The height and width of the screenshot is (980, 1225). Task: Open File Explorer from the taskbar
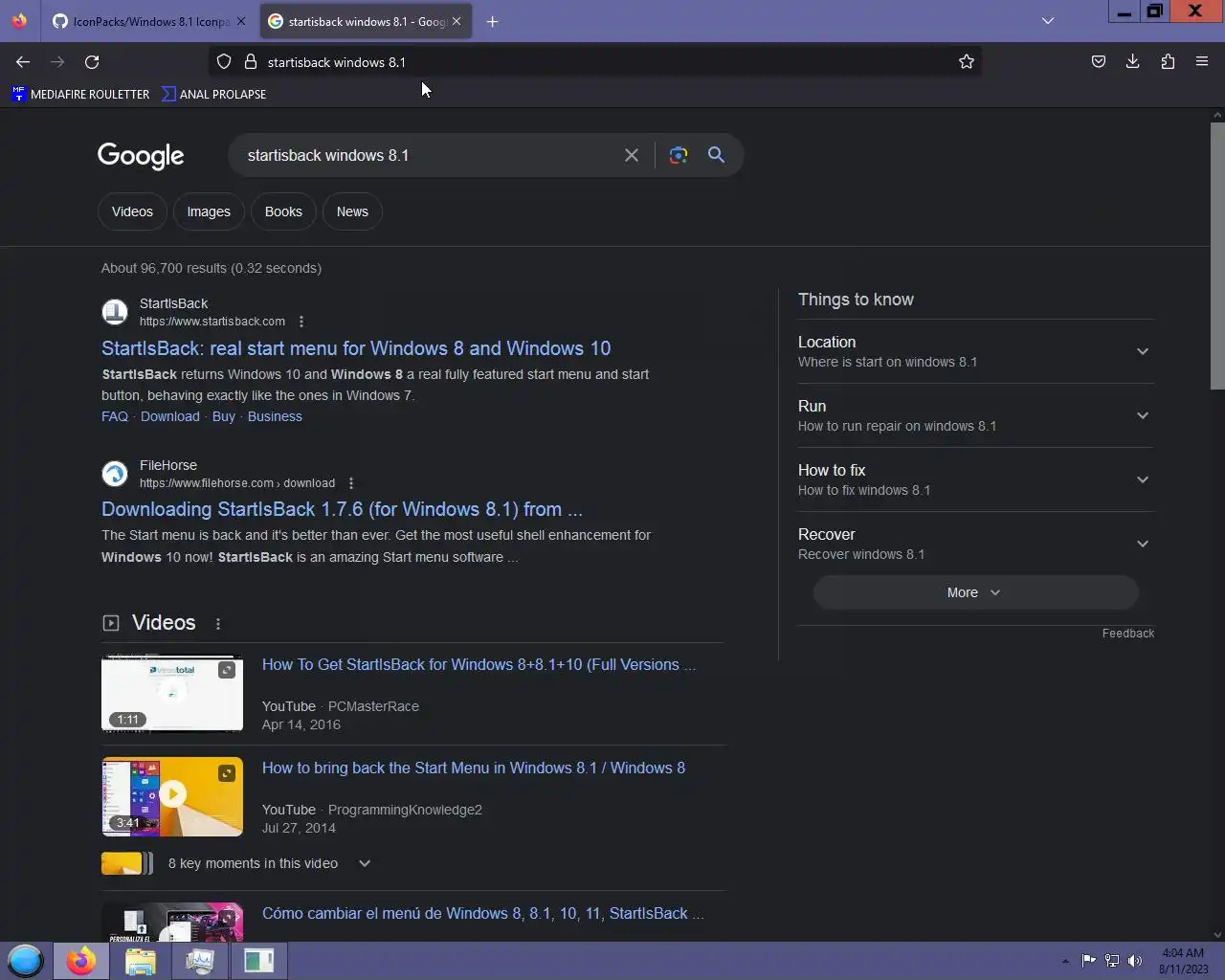coord(141,961)
